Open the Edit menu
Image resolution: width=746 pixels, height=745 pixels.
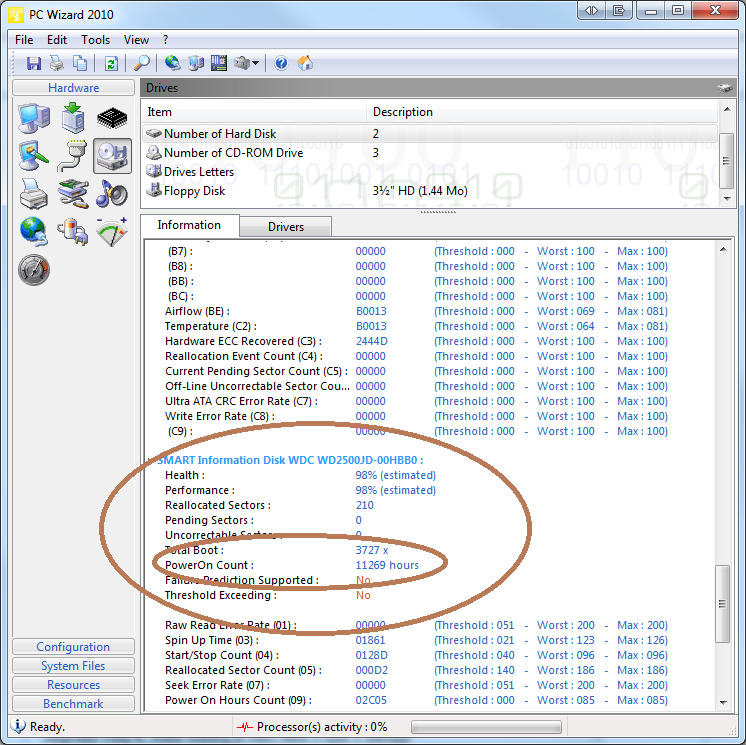(x=57, y=40)
